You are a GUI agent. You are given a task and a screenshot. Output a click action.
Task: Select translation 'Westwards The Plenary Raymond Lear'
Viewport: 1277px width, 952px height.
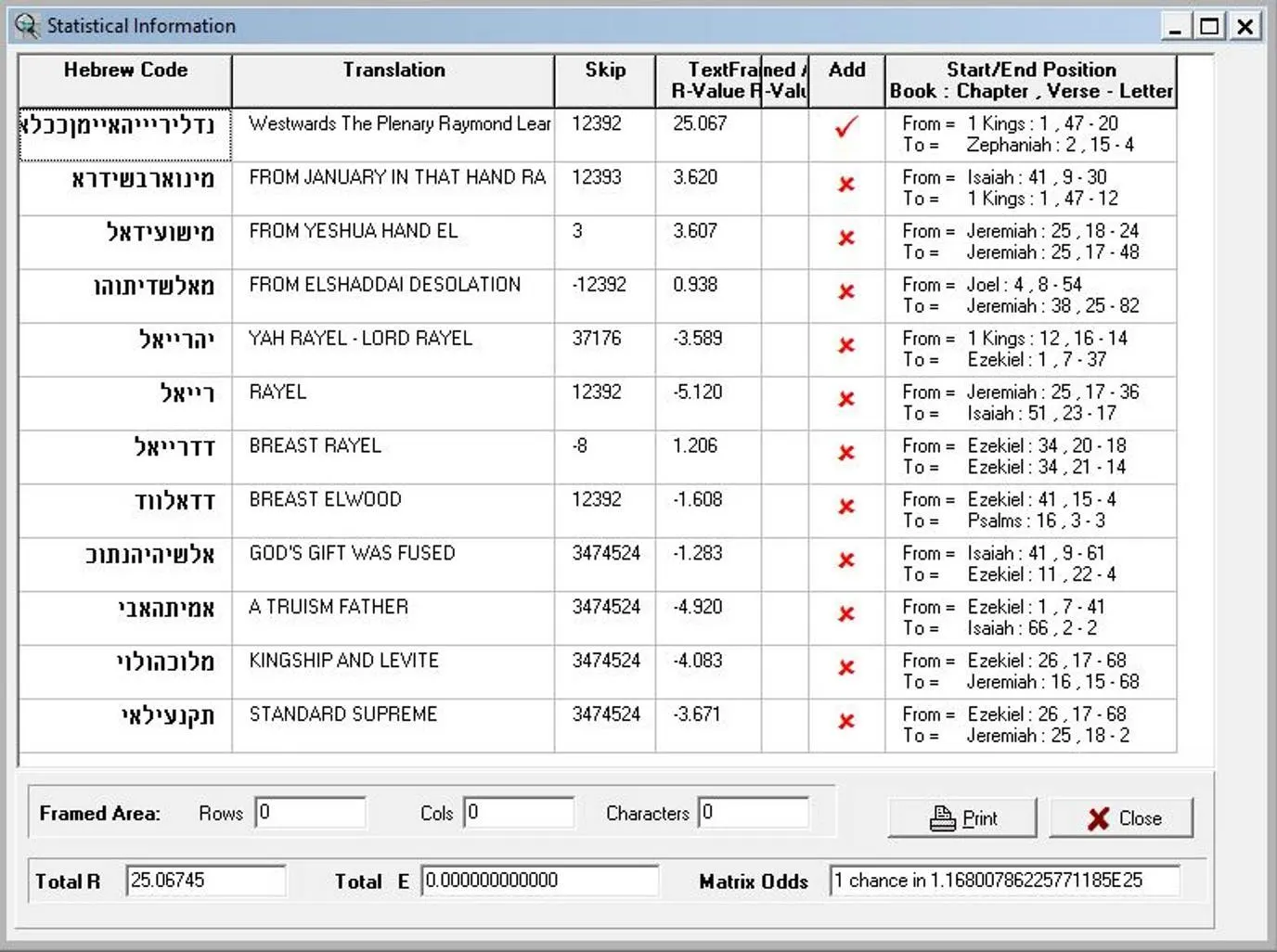point(400,123)
